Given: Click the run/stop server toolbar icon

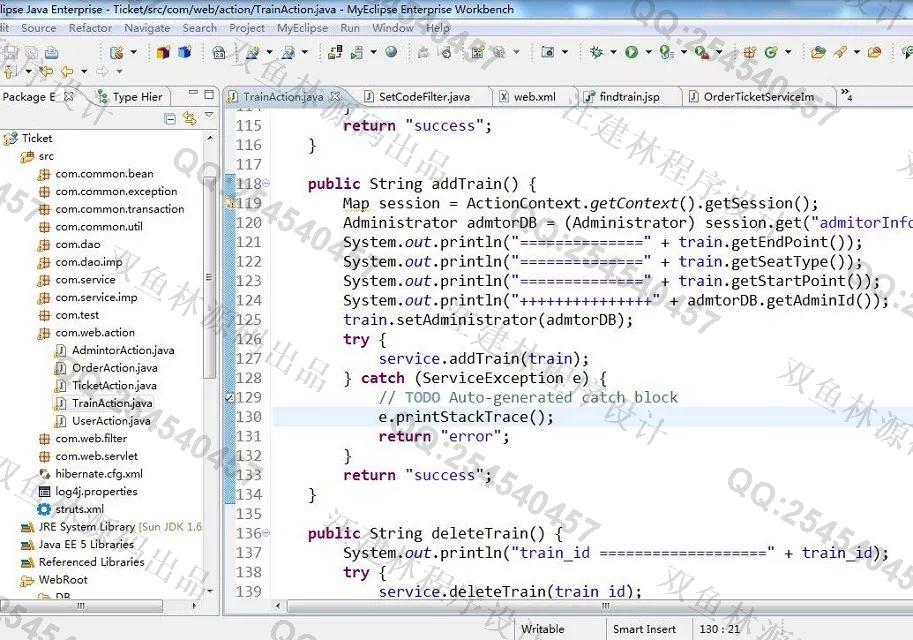Looking at the screenshot, I should point(357,53).
